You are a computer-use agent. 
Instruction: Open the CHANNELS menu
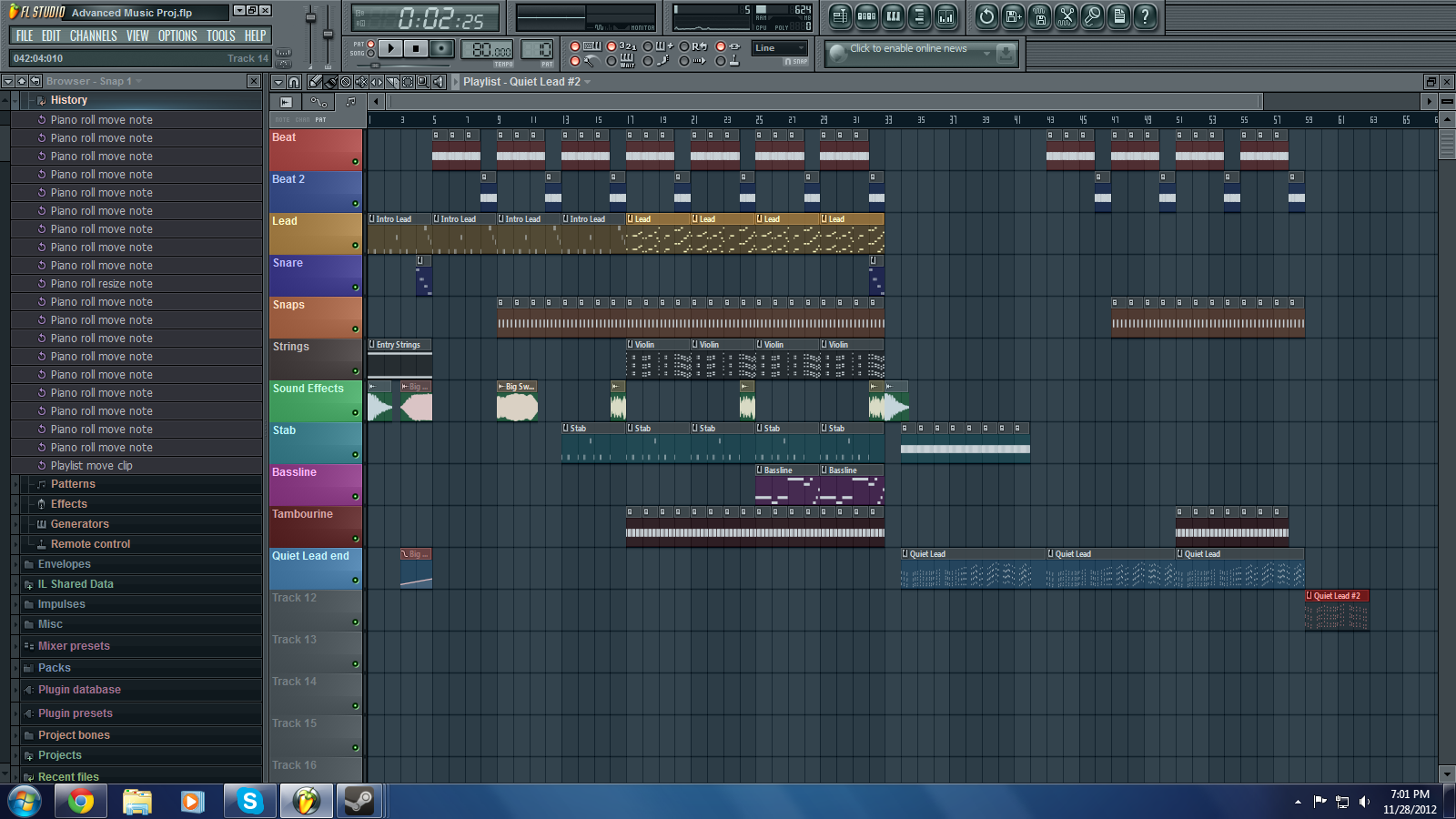click(x=94, y=35)
